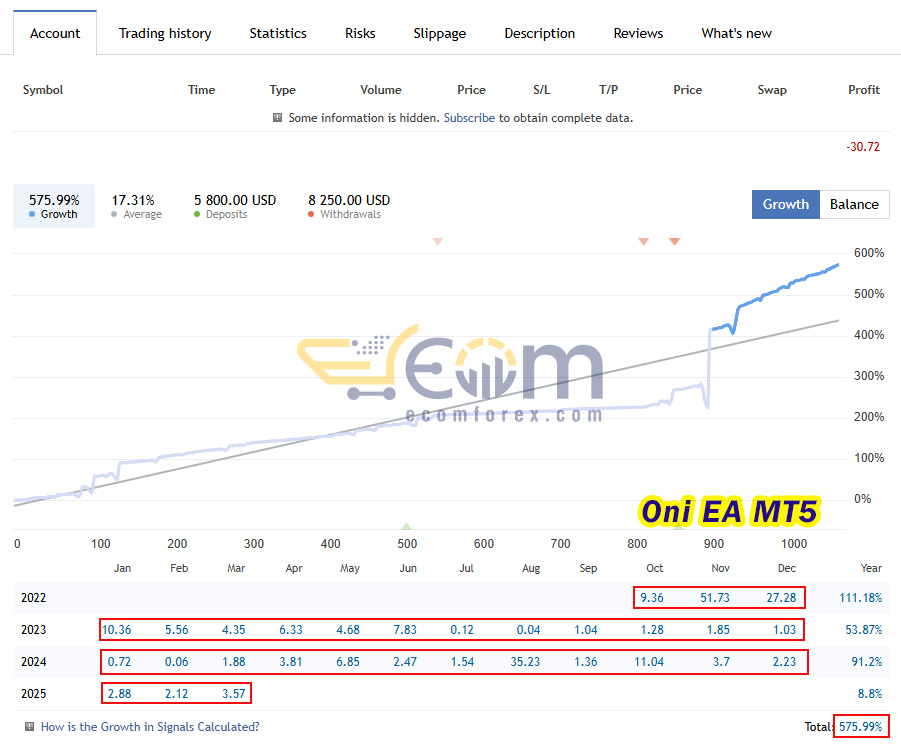Viewport: 901px width, 745px height.
Task: Click the info icon beside hidden information notice
Action: (x=277, y=118)
